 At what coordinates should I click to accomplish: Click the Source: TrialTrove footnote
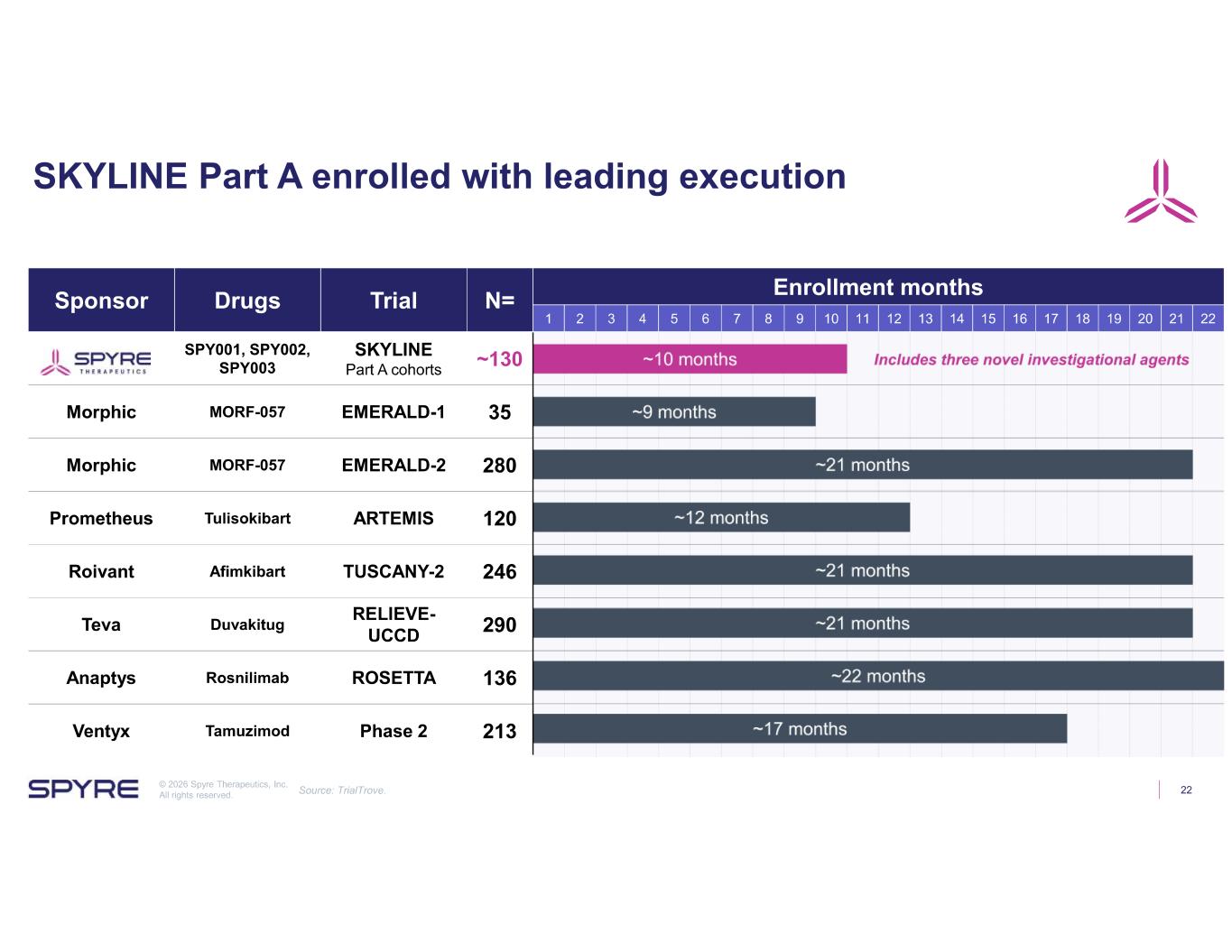[342, 790]
